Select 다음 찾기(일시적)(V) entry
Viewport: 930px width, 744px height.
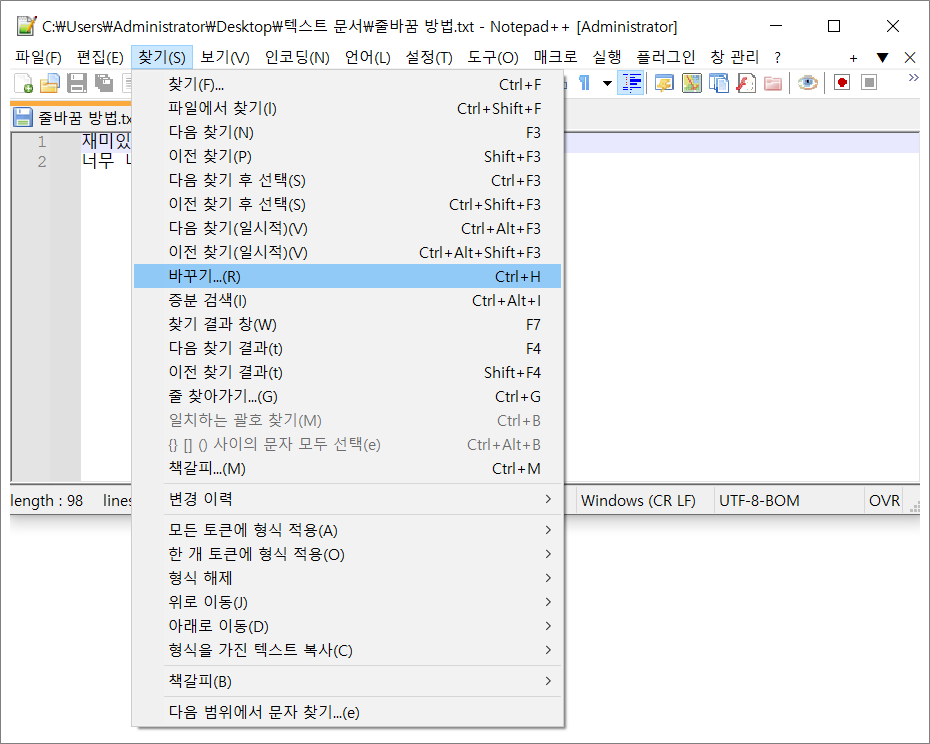[x=348, y=228]
